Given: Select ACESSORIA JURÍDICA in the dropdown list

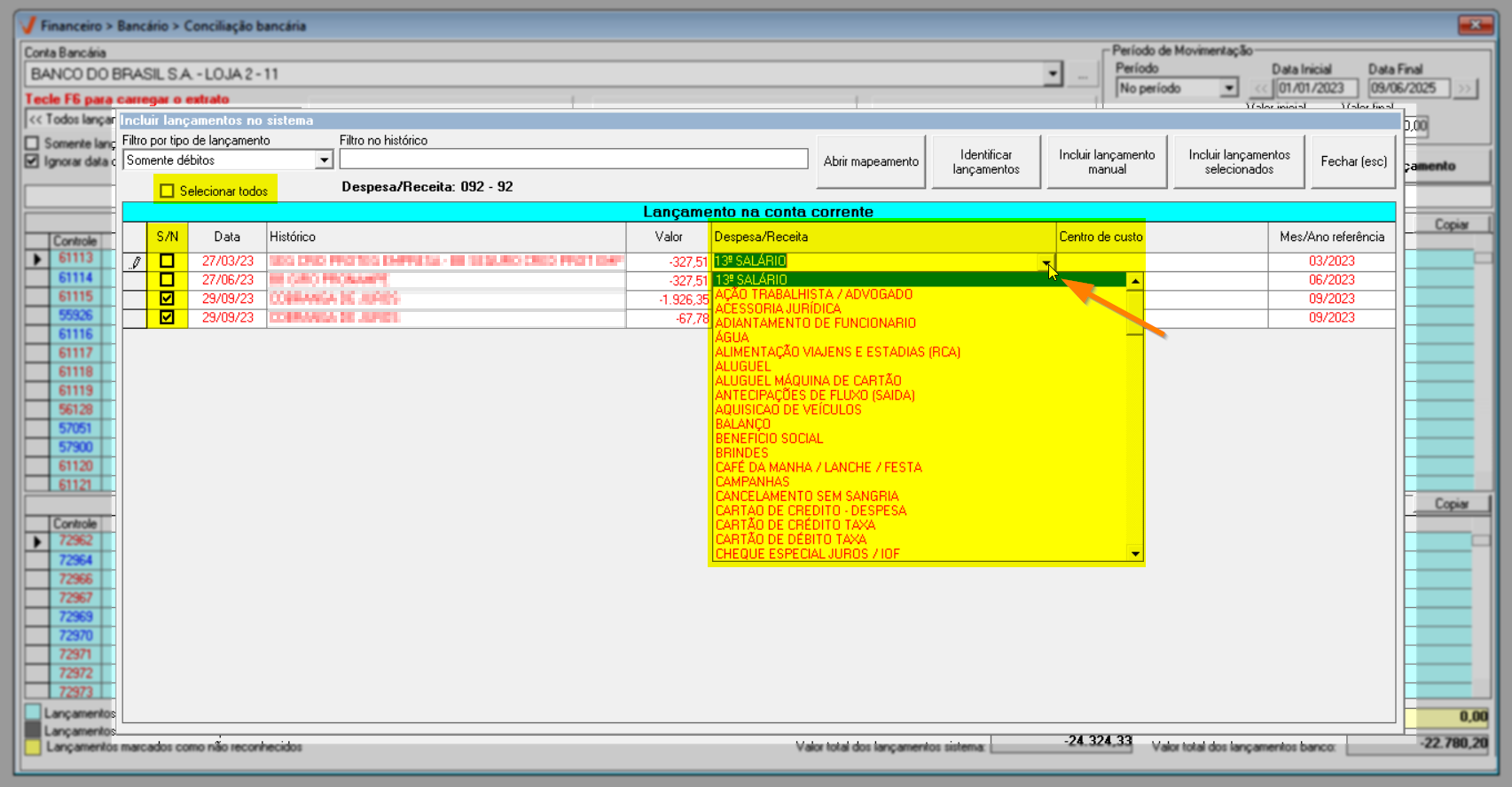Looking at the screenshot, I should pos(778,308).
